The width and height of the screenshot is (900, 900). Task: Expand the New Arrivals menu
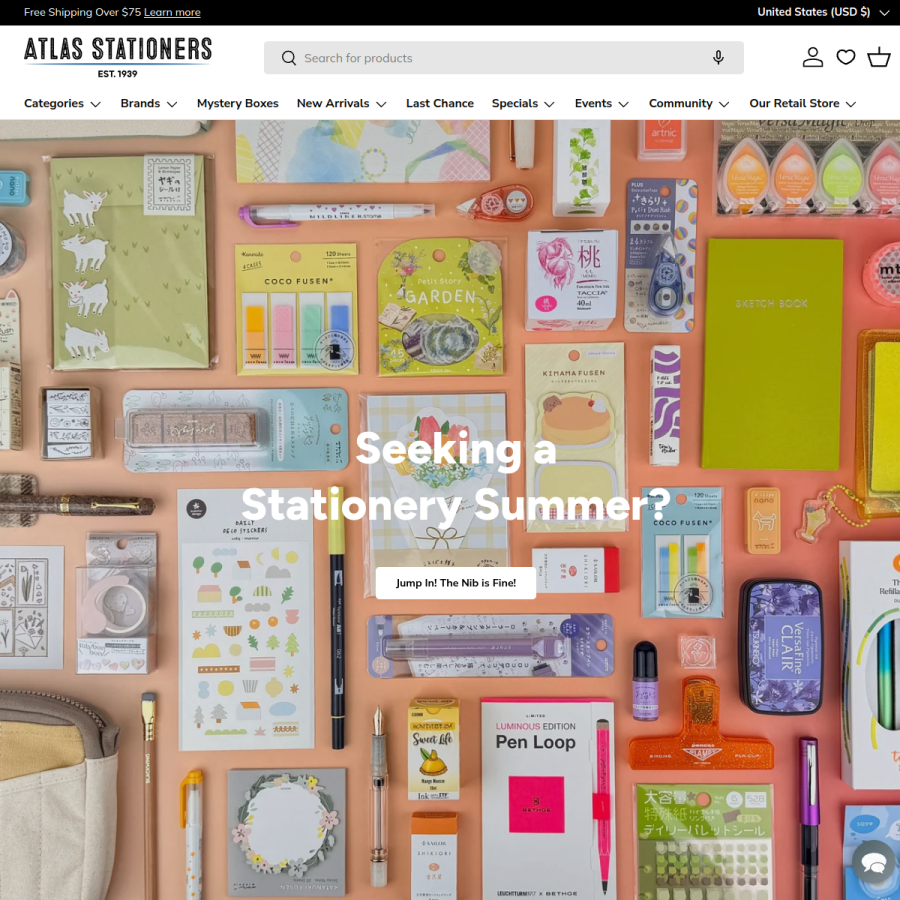pos(342,103)
